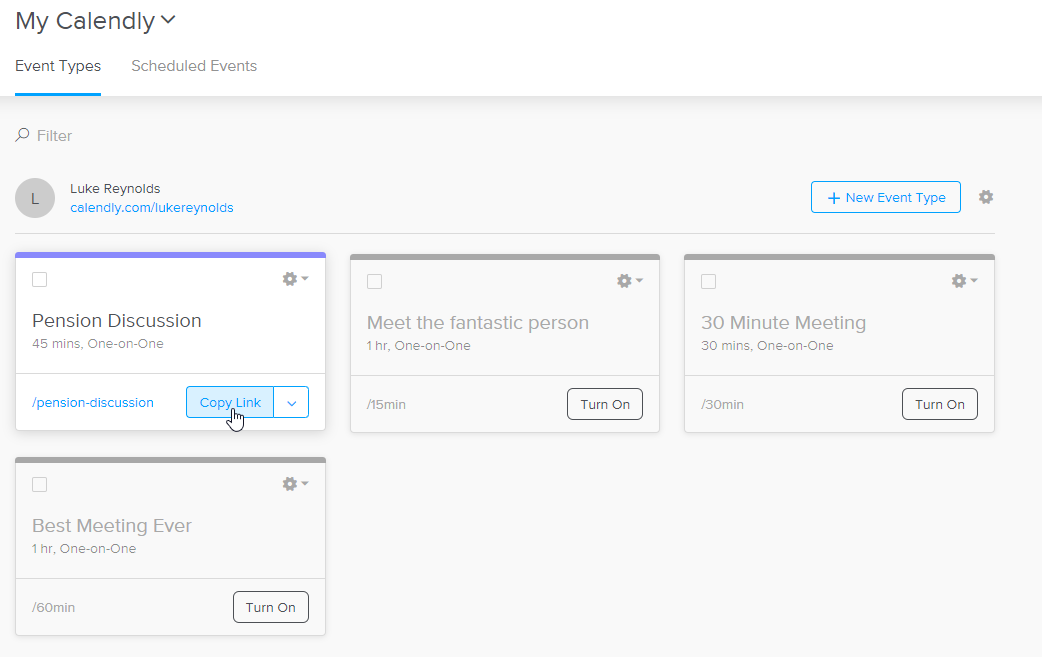Open gear menu on Best Meeting Ever card
The height and width of the screenshot is (657, 1042).
(x=295, y=484)
